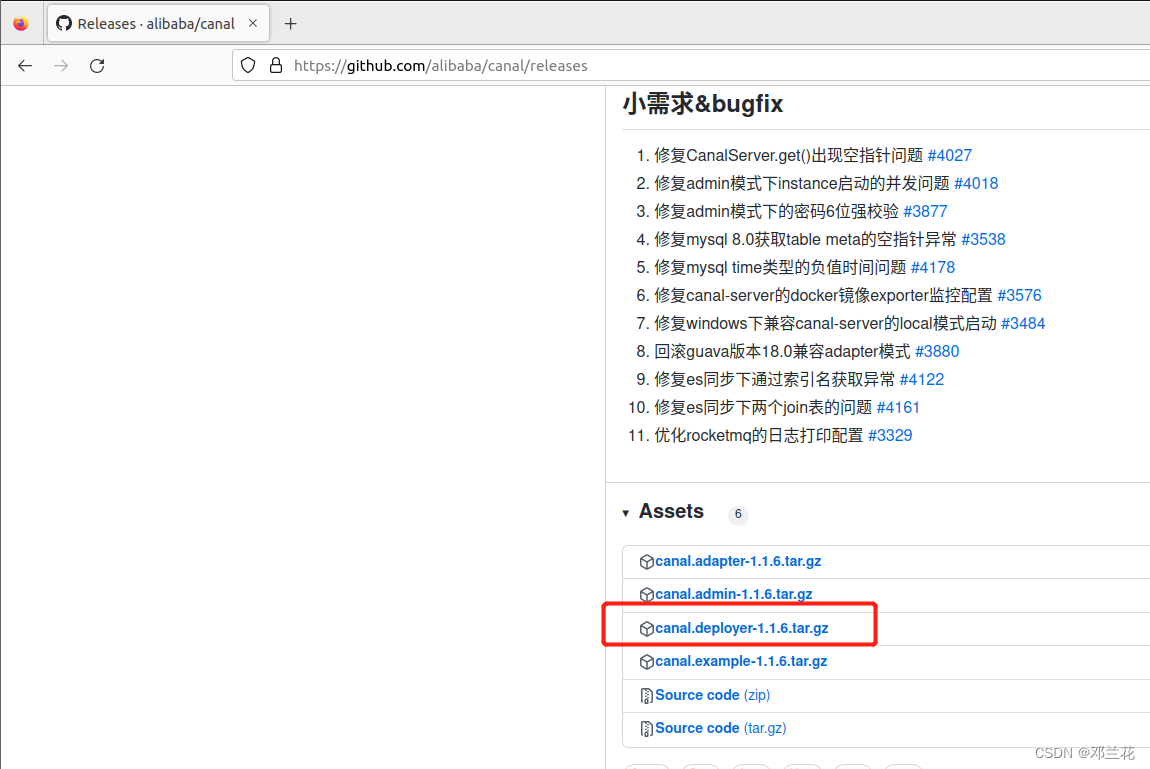
Task: Reload the current page
Action: point(97,66)
